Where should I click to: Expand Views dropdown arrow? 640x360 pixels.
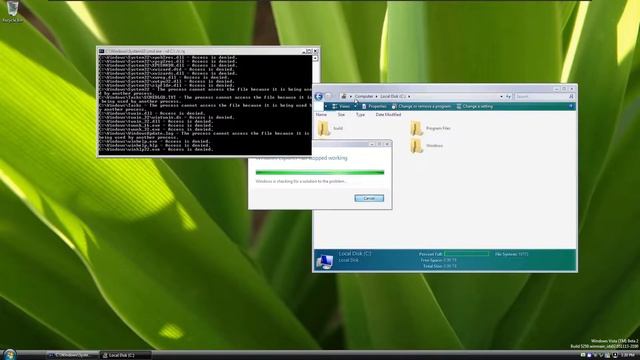pos(355,107)
